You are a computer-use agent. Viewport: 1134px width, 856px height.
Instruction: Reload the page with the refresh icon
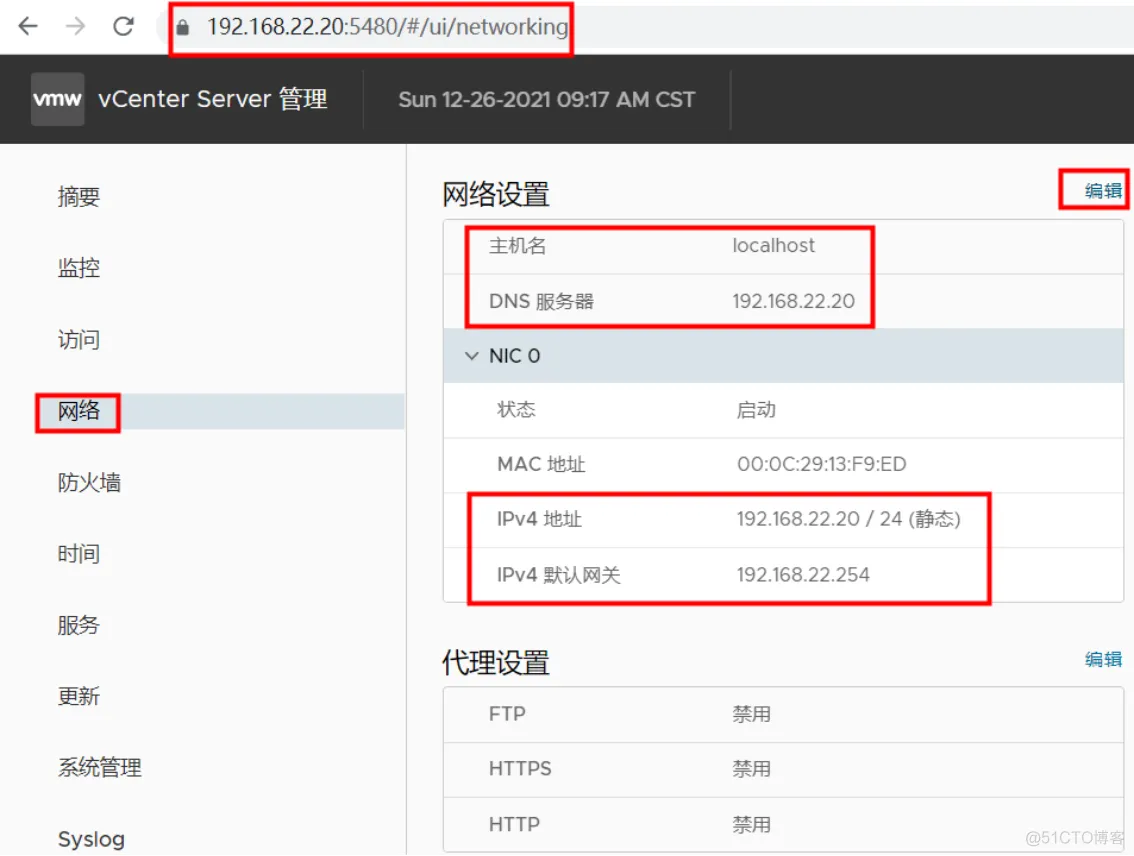click(124, 27)
